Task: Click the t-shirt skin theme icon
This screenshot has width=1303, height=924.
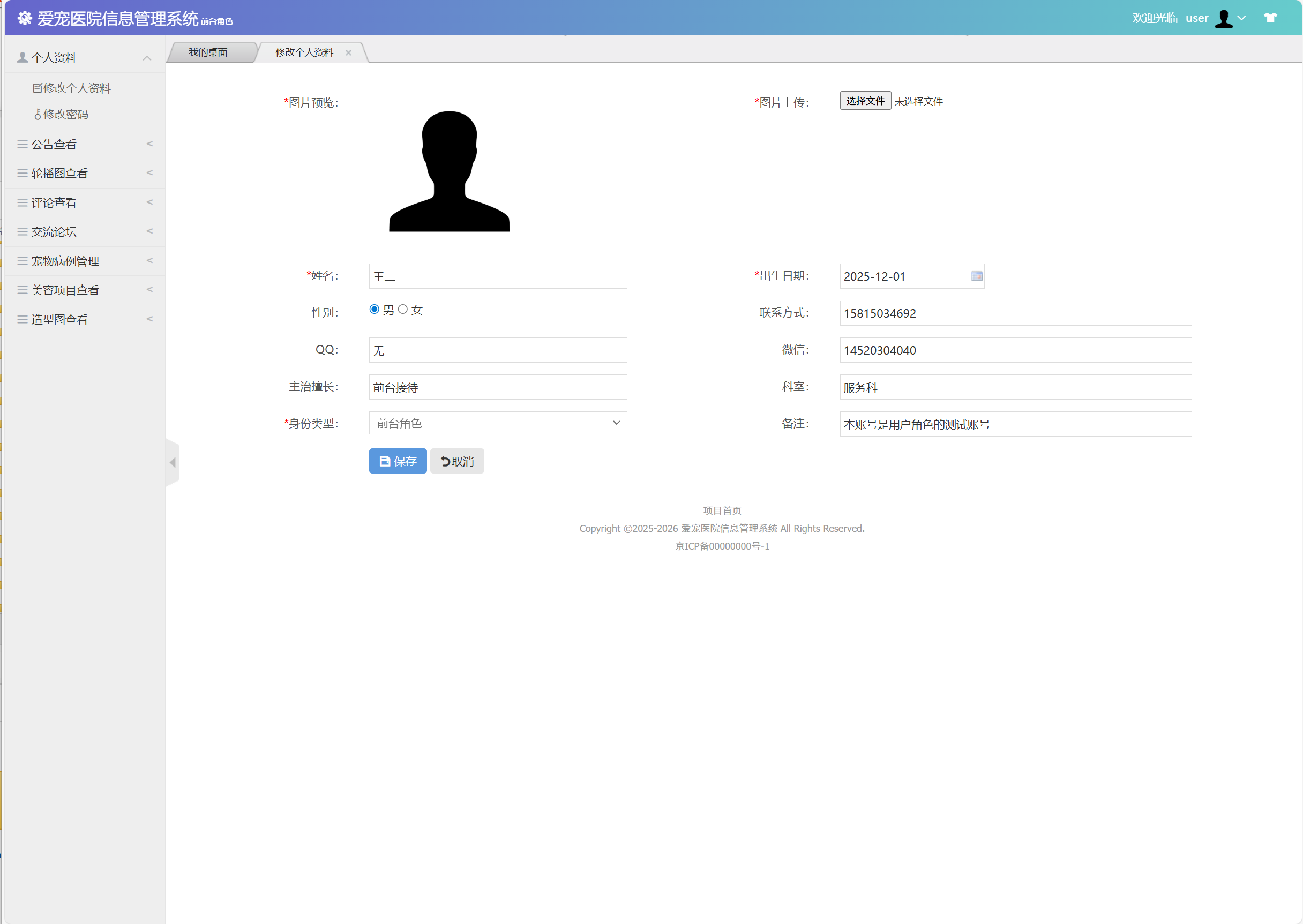Action: pyautogui.click(x=1270, y=18)
